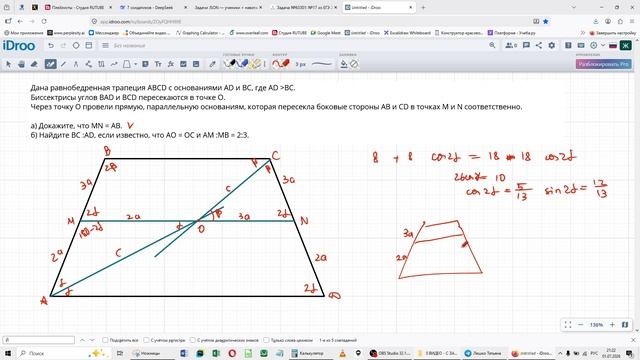Click the Разблокировать Pro button
This screenshot has height=360, width=640.
coord(604,64)
